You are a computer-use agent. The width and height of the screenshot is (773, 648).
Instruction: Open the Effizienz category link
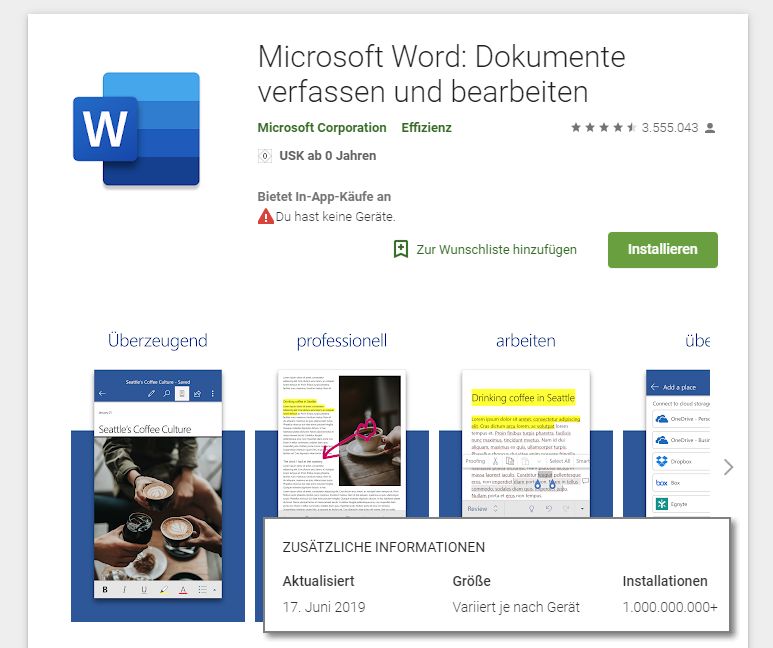click(x=426, y=128)
